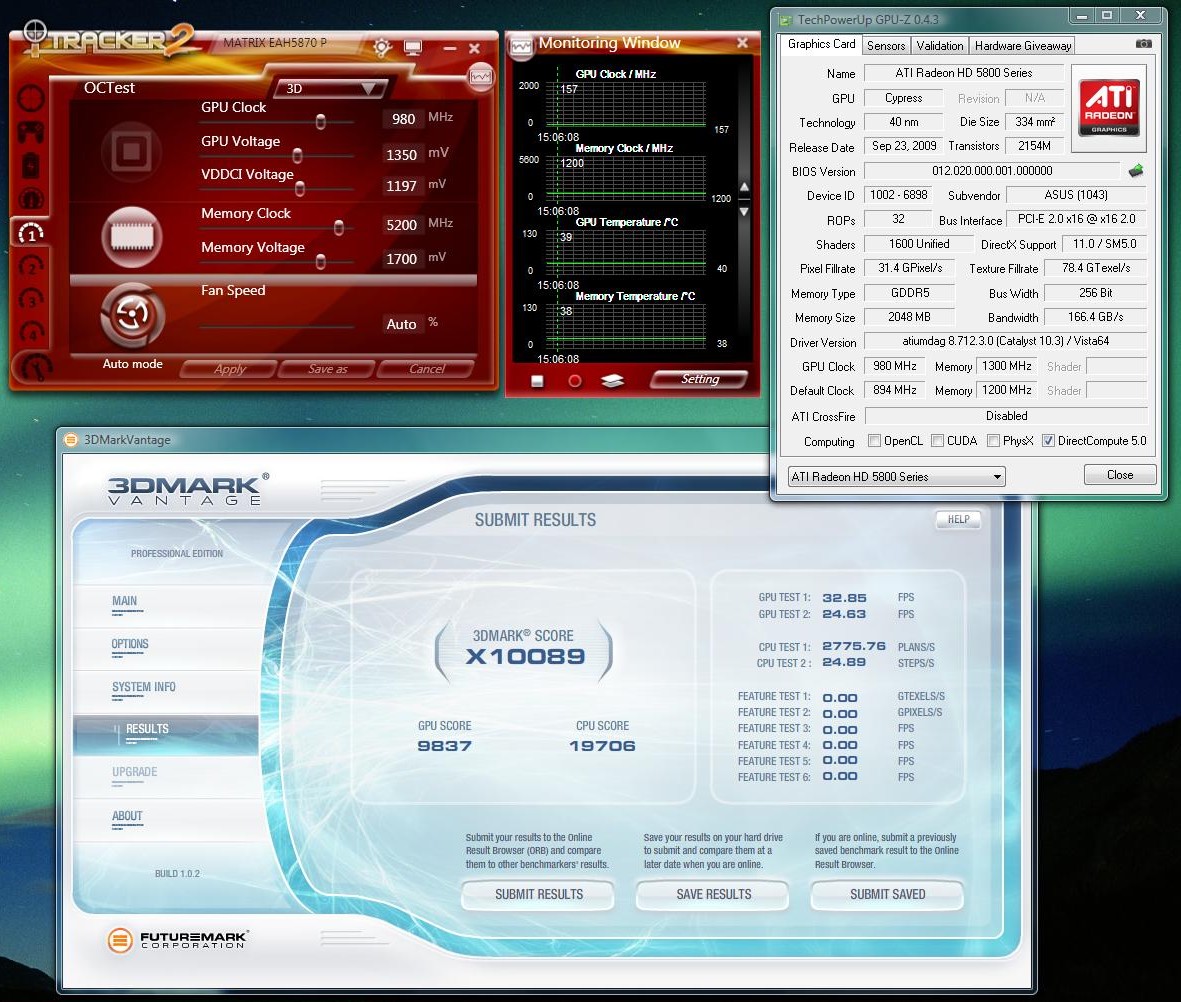Click the Futuremark Corporation logo

pos(179,939)
